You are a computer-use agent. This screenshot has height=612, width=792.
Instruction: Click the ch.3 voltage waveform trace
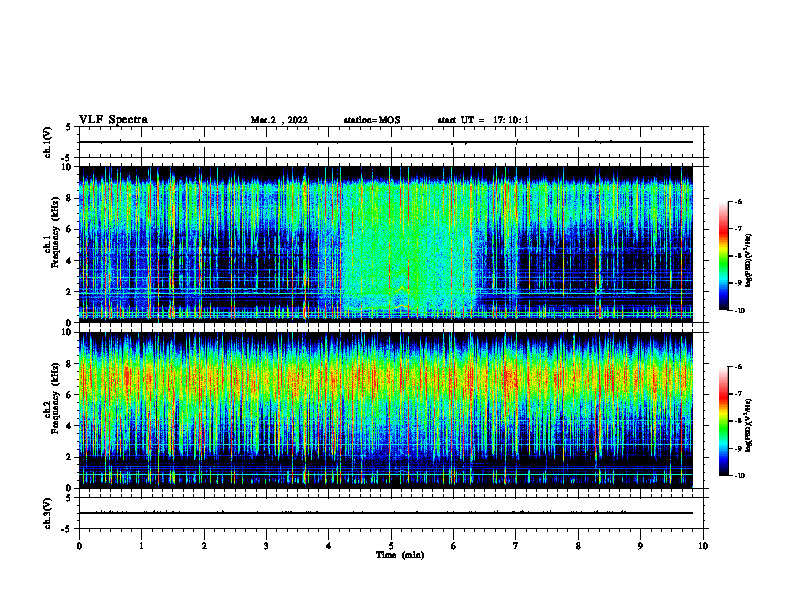[386, 513]
